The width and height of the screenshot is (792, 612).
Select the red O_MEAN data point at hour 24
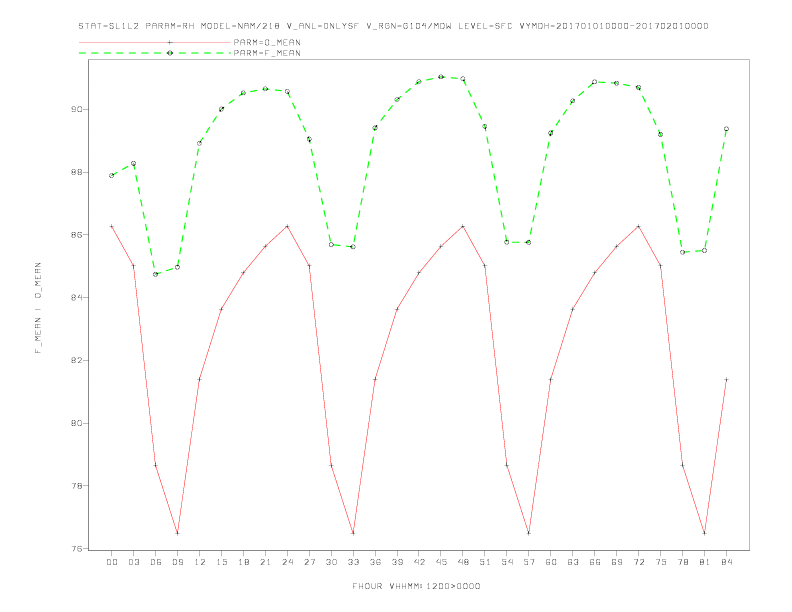tap(287, 226)
